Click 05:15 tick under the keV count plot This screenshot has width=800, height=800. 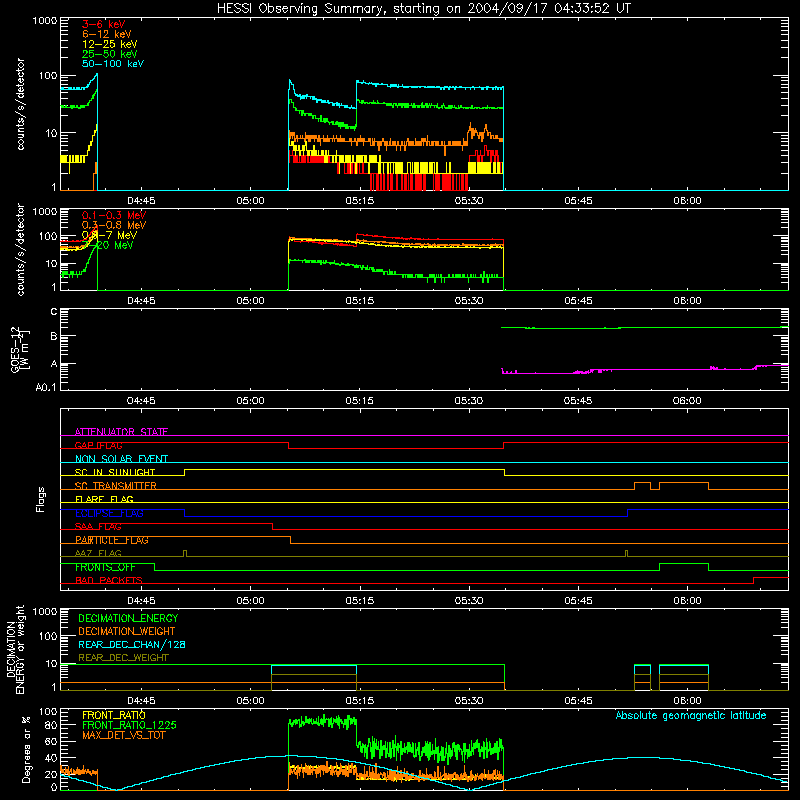point(360,201)
